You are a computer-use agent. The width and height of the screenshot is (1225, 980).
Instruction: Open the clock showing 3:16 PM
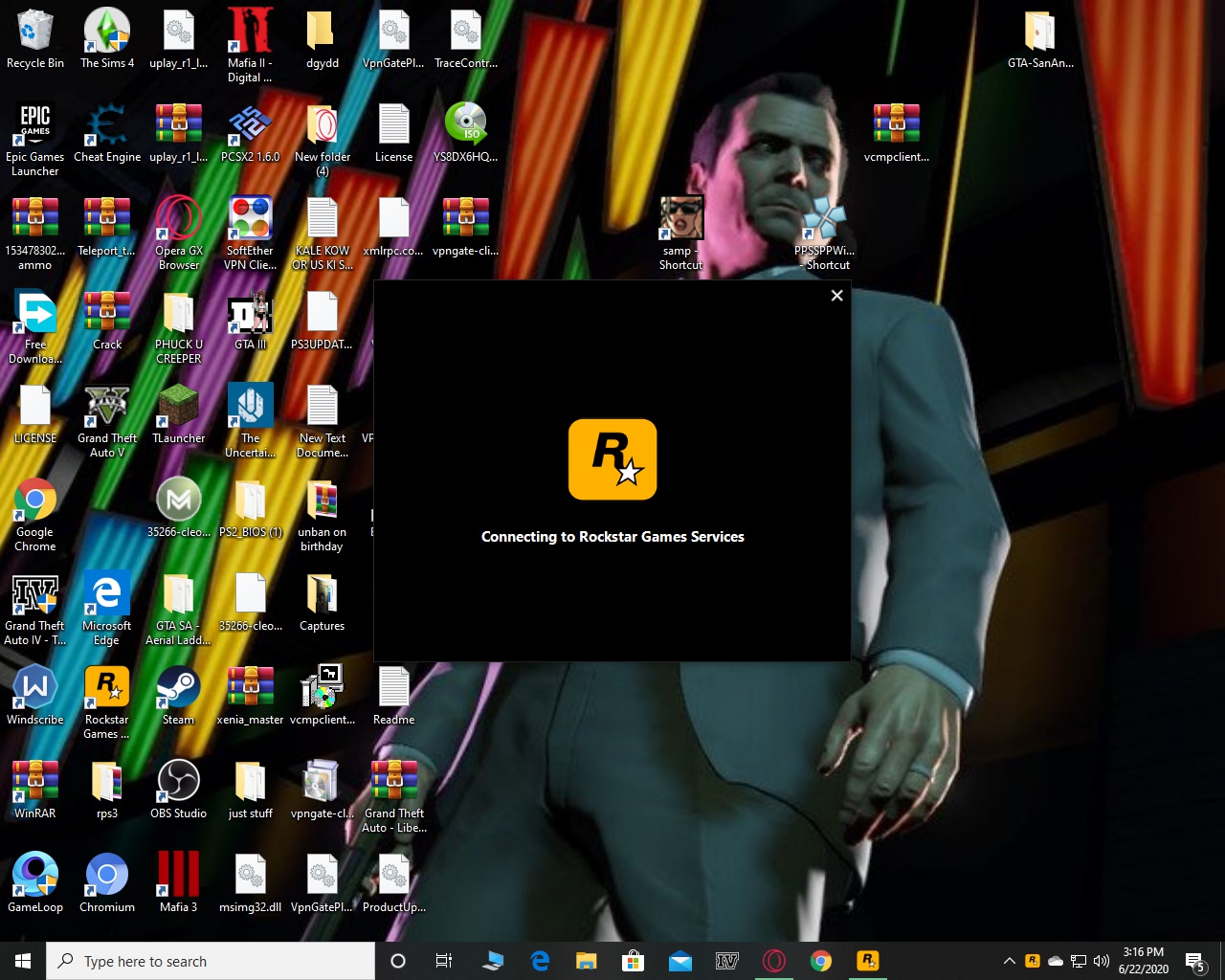1144,961
